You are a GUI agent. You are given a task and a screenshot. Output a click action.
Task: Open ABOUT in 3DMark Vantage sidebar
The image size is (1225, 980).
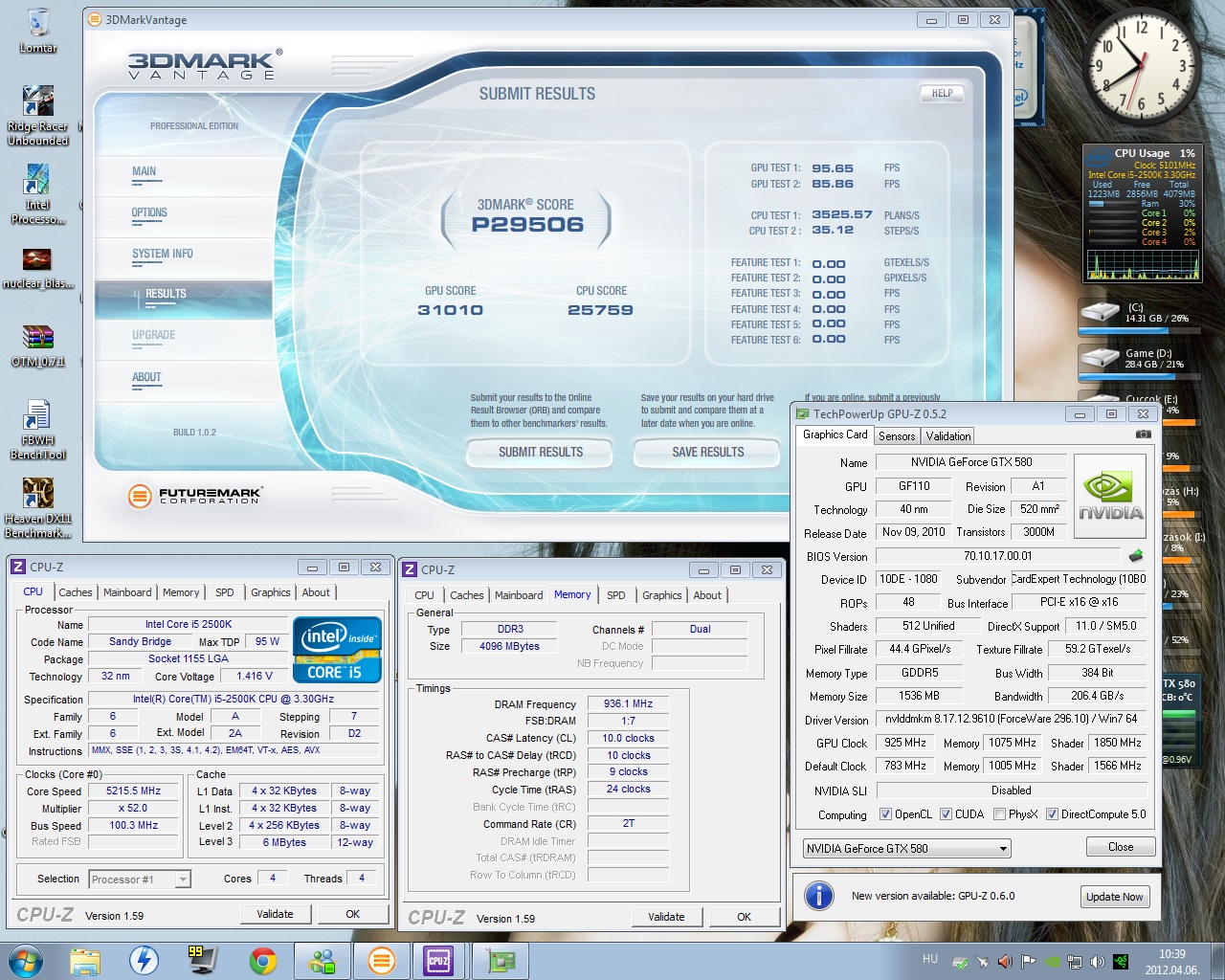click(x=146, y=377)
